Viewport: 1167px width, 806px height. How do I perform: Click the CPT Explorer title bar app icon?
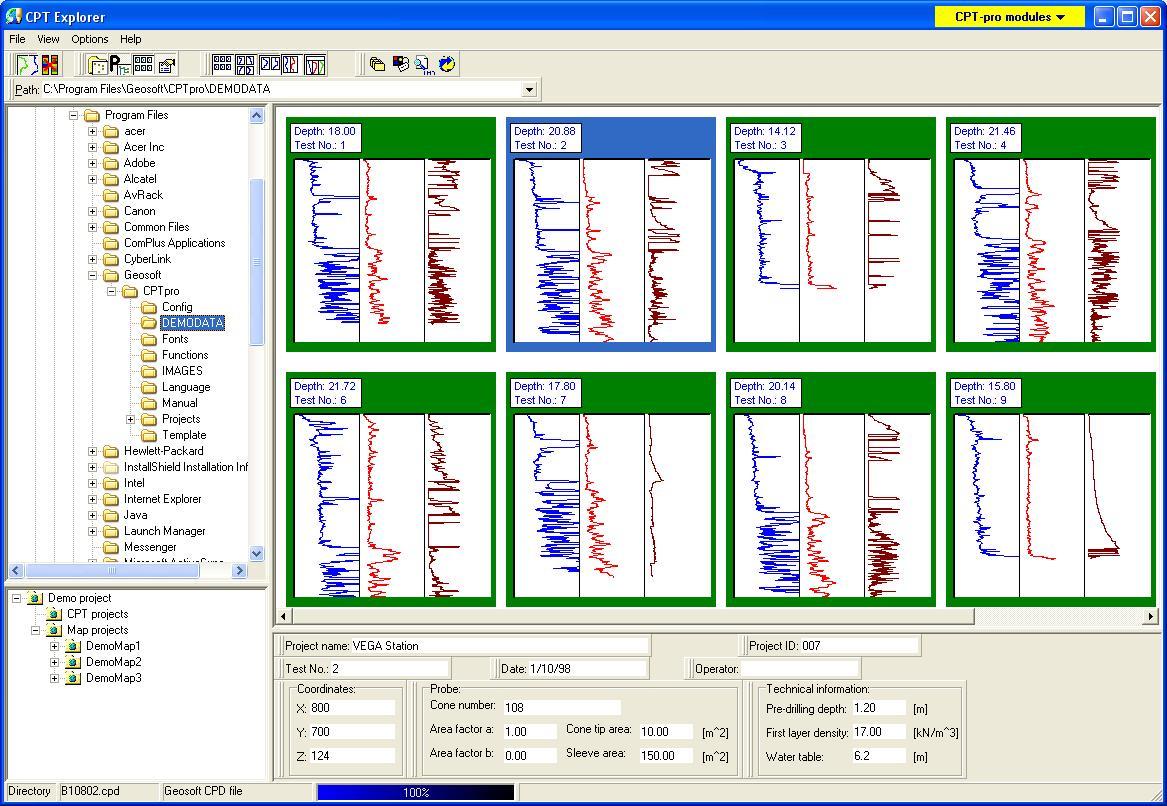pos(13,16)
